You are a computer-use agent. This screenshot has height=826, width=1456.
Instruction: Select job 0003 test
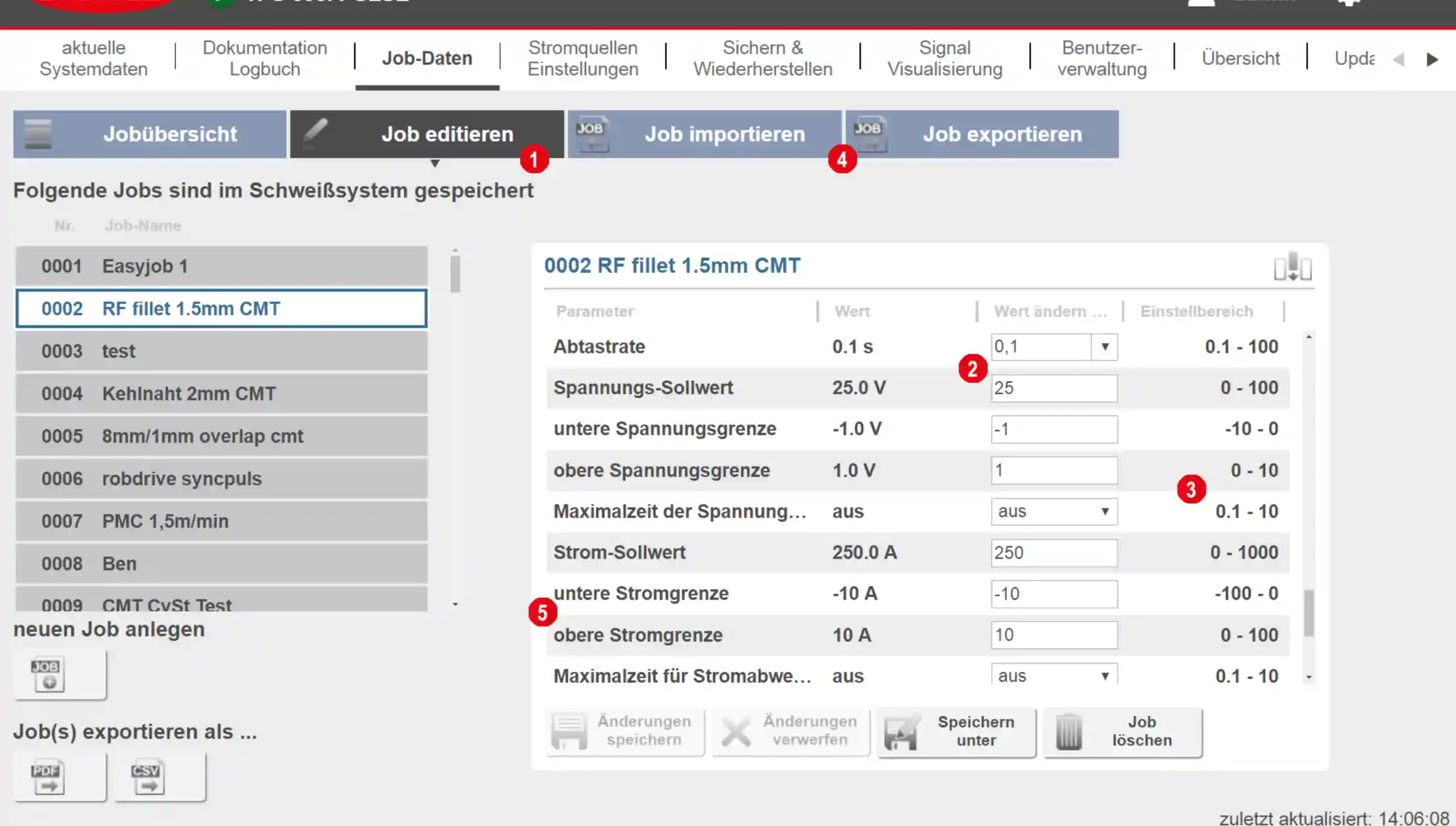click(221, 351)
